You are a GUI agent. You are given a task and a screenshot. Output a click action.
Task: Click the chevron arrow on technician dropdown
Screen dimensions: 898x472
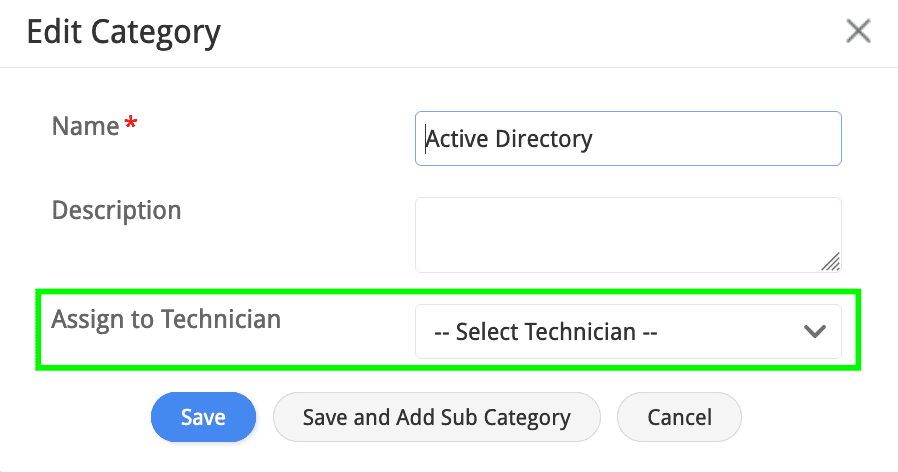pos(815,332)
